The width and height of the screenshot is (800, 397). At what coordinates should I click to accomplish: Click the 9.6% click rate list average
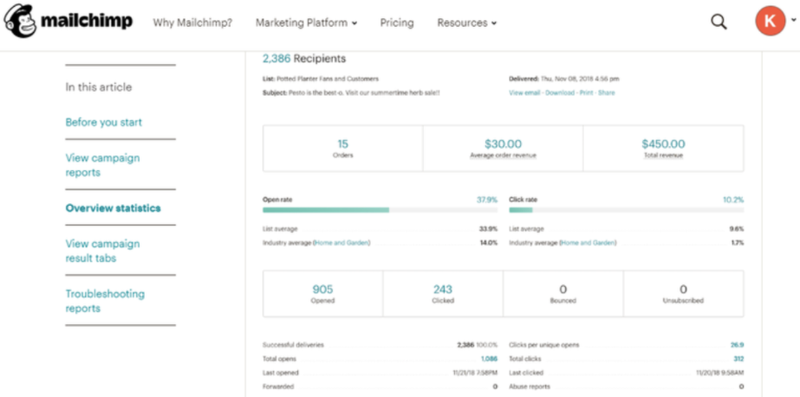coord(736,229)
